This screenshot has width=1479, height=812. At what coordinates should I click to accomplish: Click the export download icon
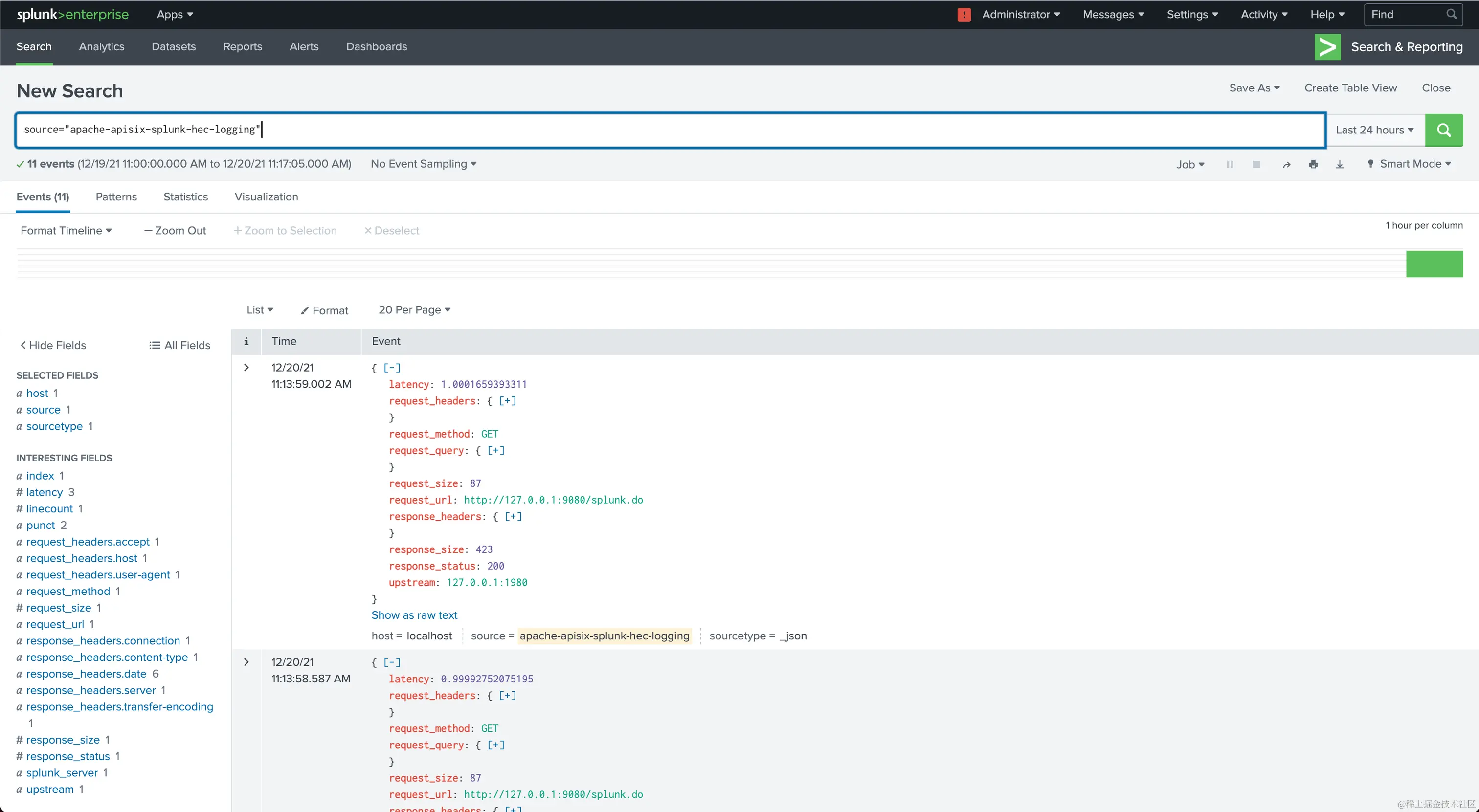(1340, 165)
